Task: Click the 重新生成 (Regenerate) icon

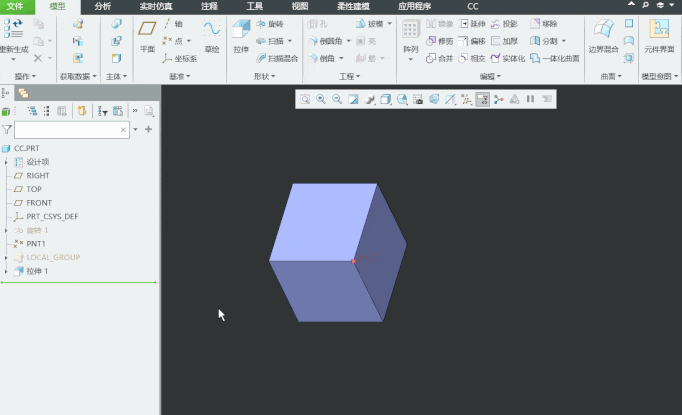Action: pyautogui.click(x=13, y=29)
